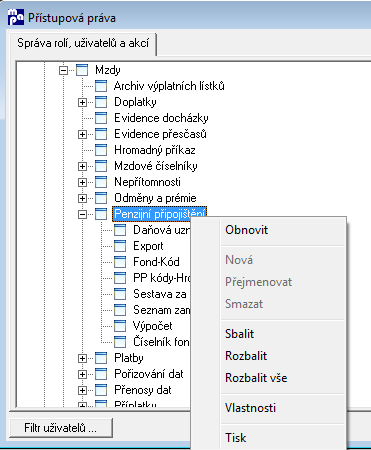Click the icon beside Přenosy dat
Image resolution: width=371 pixels, height=450 pixels.
[x=101, y=390]
